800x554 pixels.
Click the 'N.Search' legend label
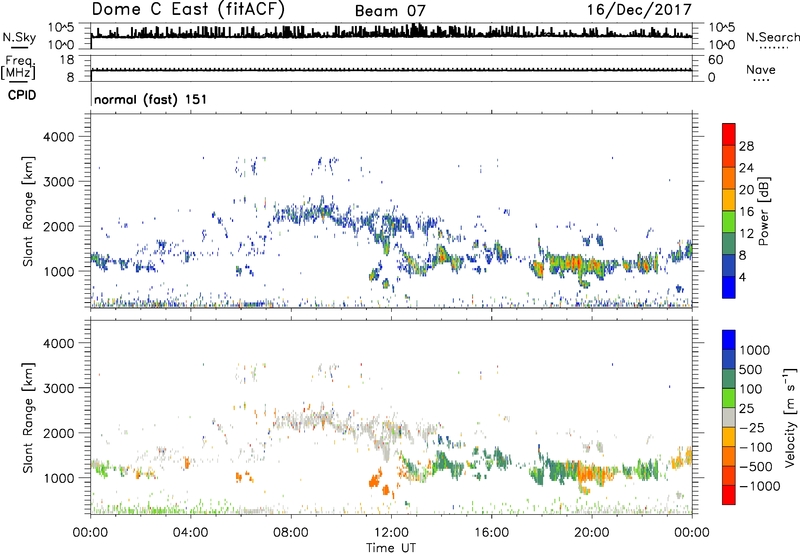point(772,37)
